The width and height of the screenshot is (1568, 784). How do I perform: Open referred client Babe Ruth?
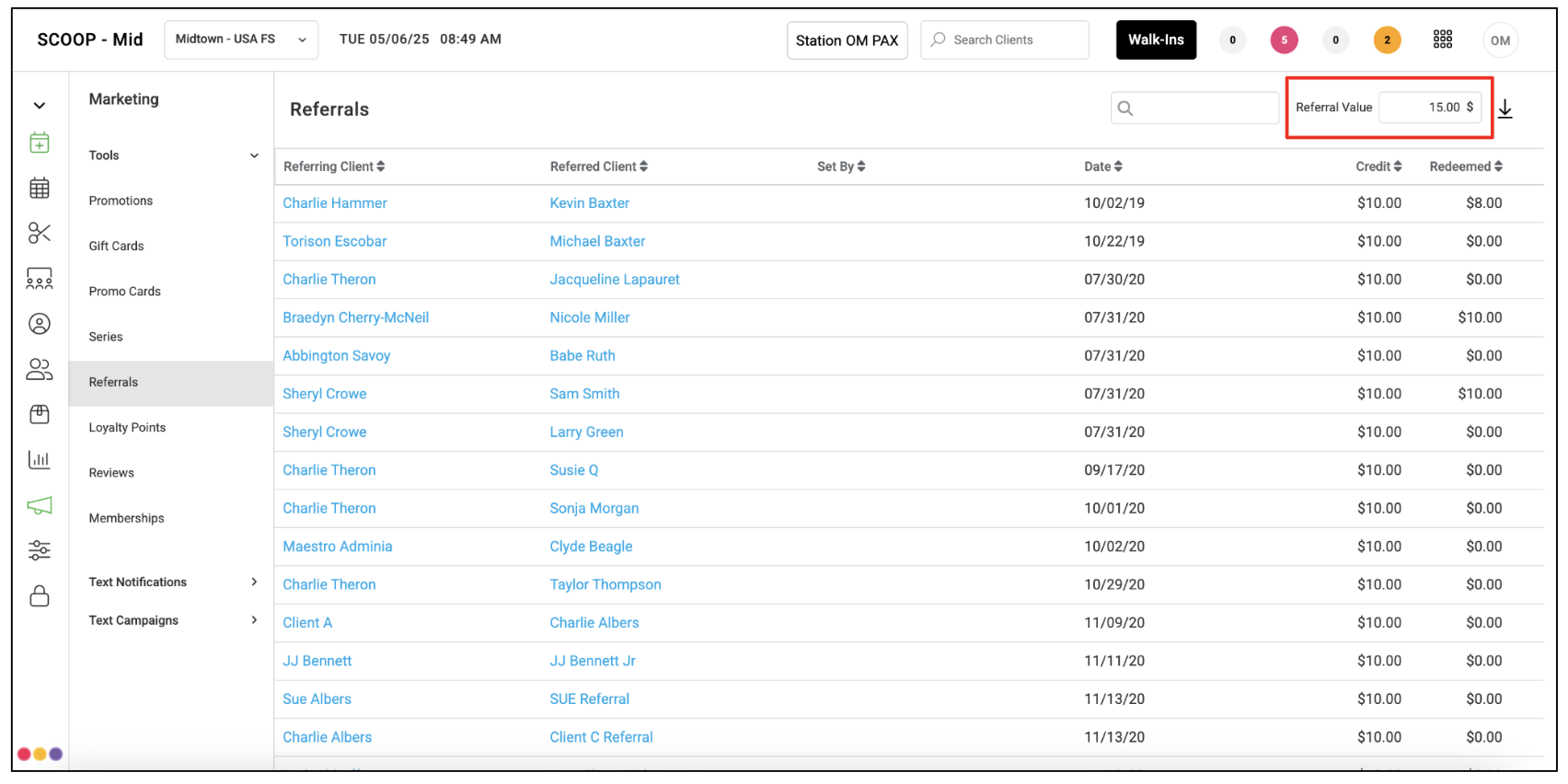(582, 356)
